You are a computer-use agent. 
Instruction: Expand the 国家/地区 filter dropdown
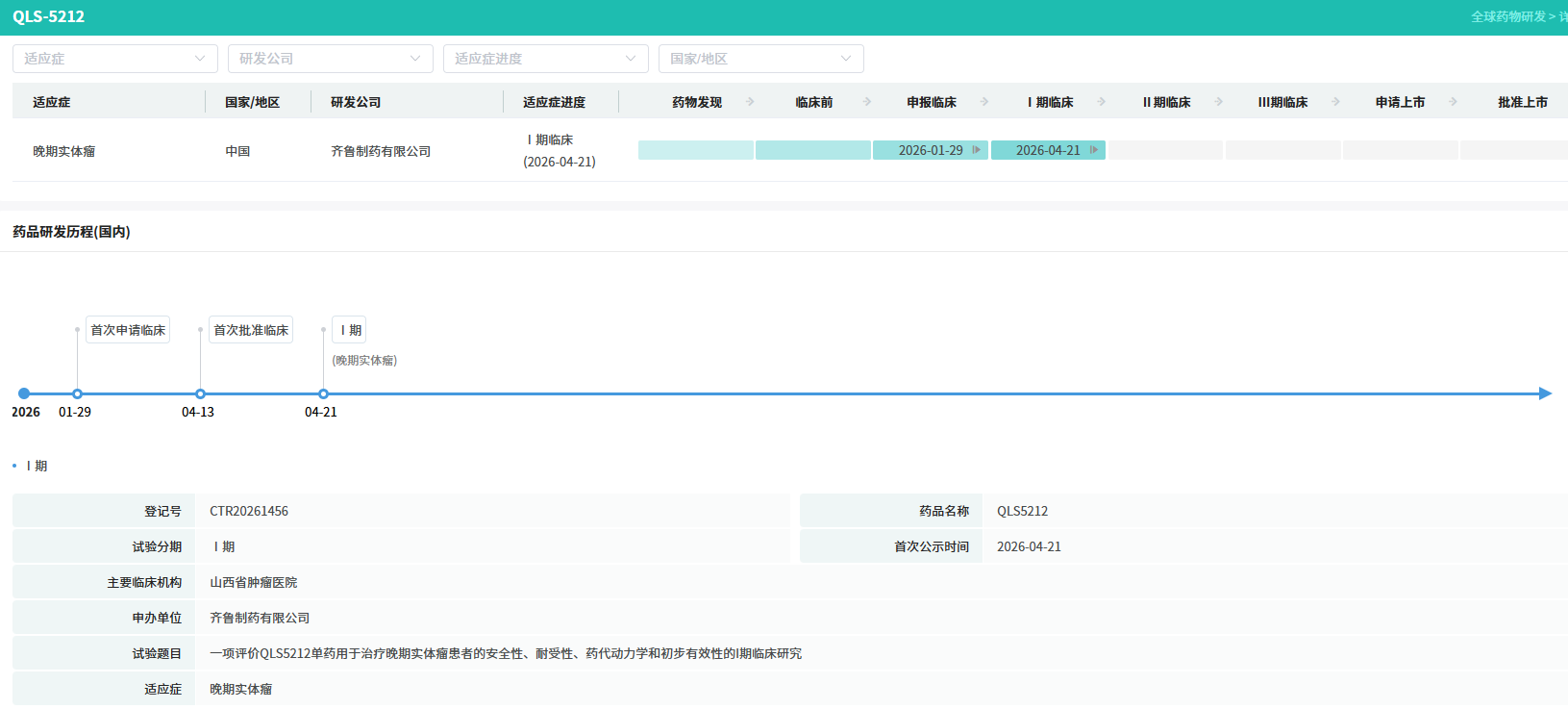pyautogui.click(x=760, y=59)
